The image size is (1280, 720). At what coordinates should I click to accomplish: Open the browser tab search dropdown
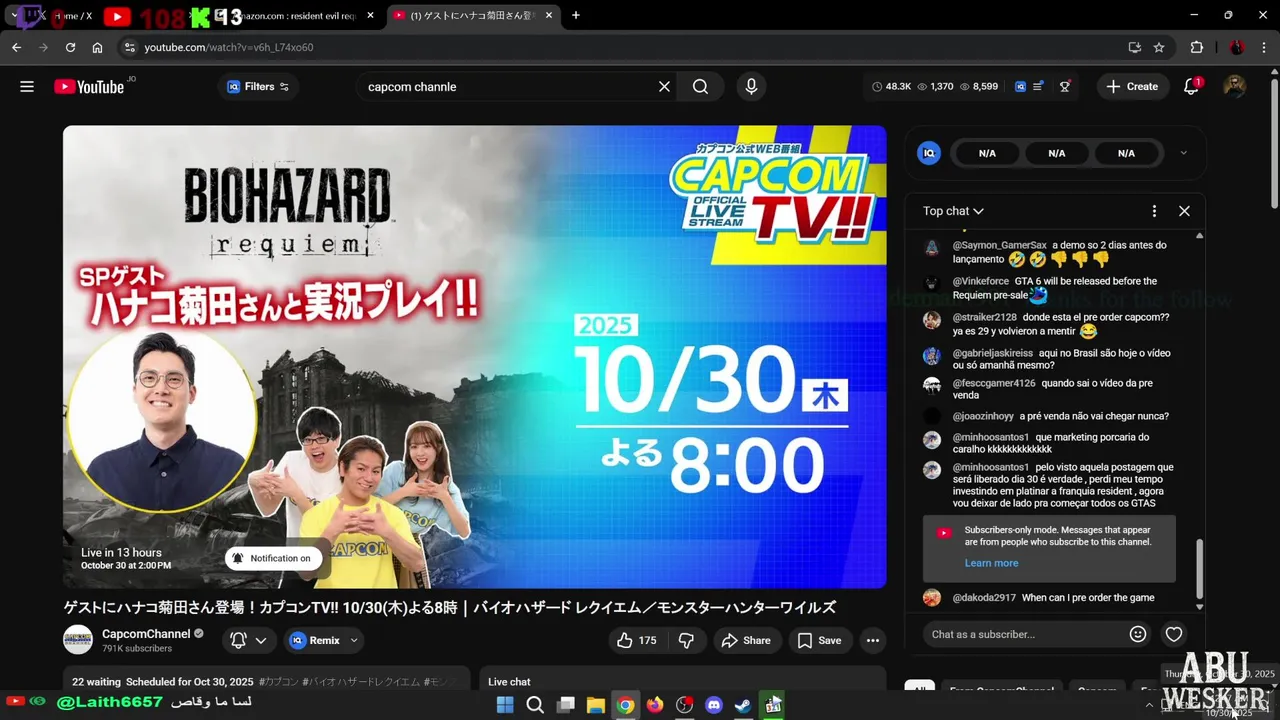pyautogui.click(x=14, y=16)
